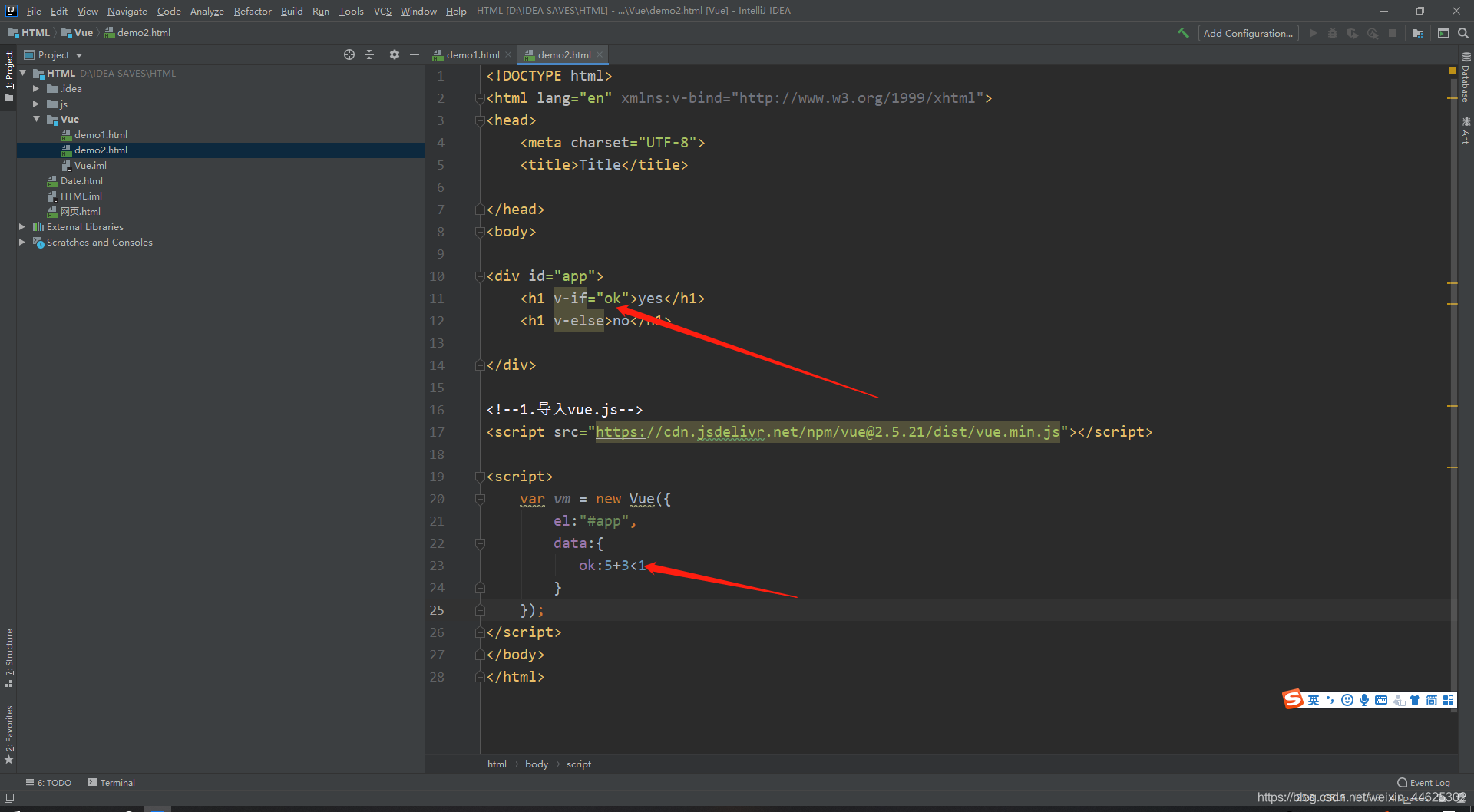Screen dimensions: 1474x812
Task: Expand the js folder
Action: coord(36,104)
